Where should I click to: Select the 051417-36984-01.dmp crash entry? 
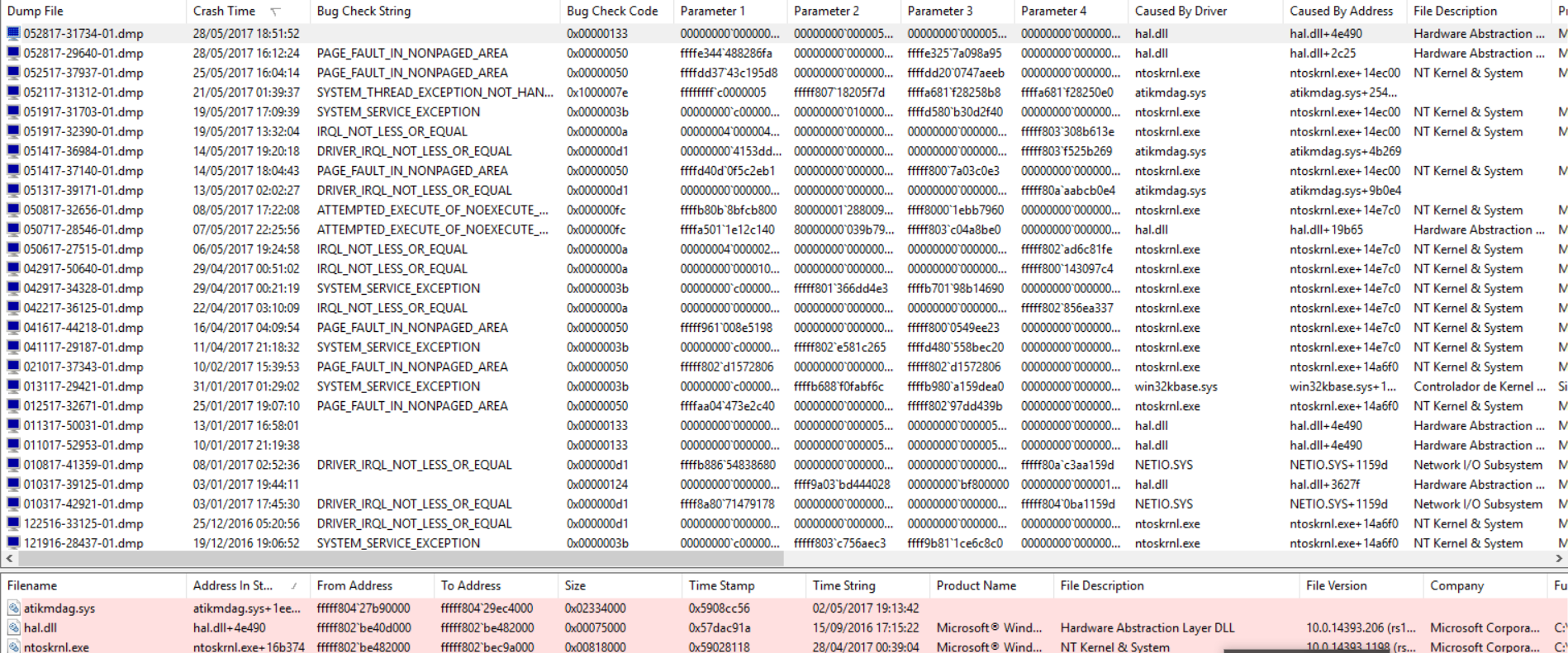coord(784,151)
